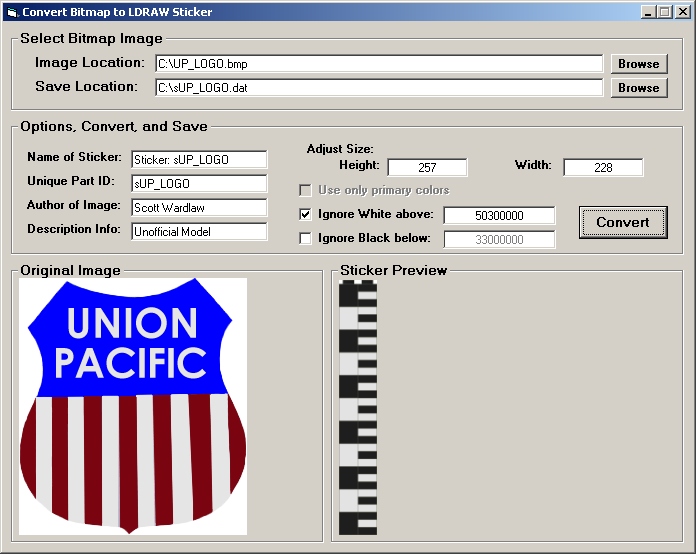
Task: Enable 'Ignore Black below' checkbox
Action: click(305, 238)
